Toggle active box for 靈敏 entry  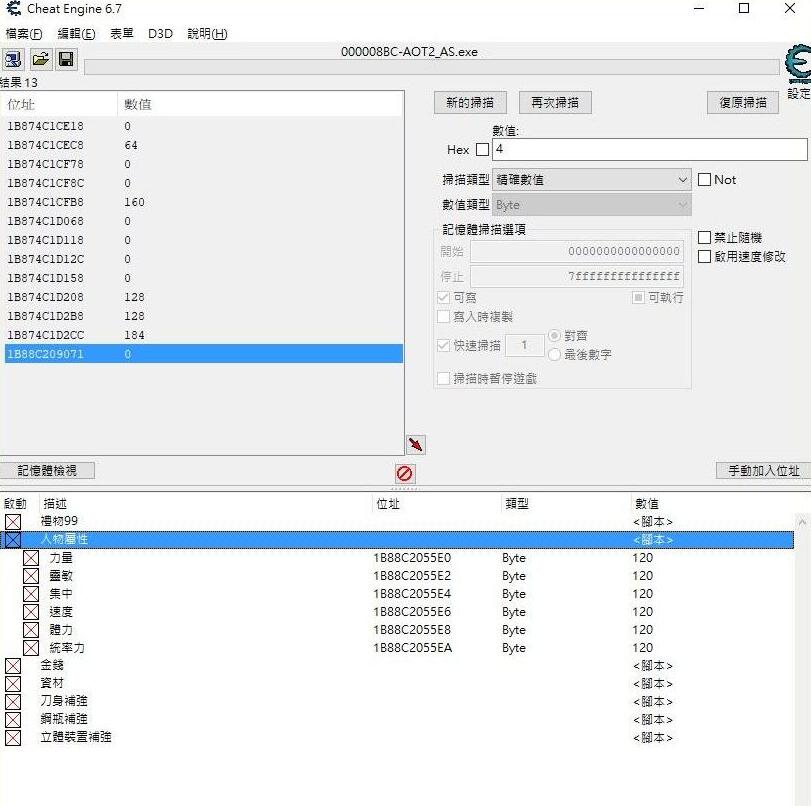click(x=31, y=576)
